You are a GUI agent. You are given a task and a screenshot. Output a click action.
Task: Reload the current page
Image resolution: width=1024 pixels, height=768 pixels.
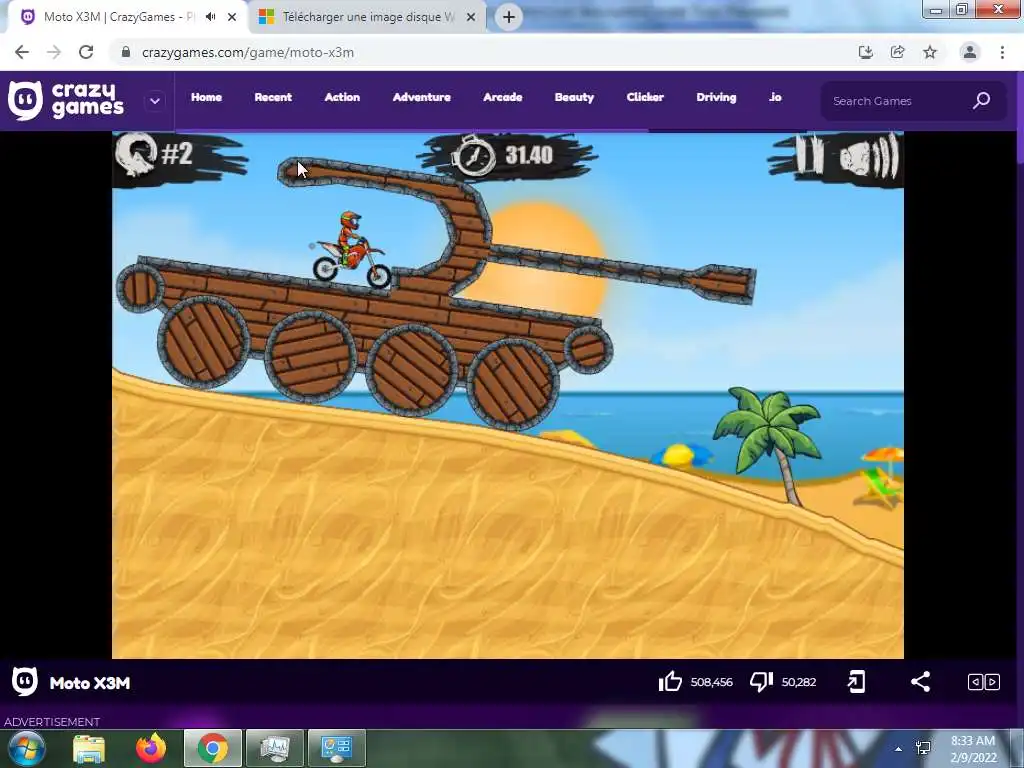coord(86,52)
